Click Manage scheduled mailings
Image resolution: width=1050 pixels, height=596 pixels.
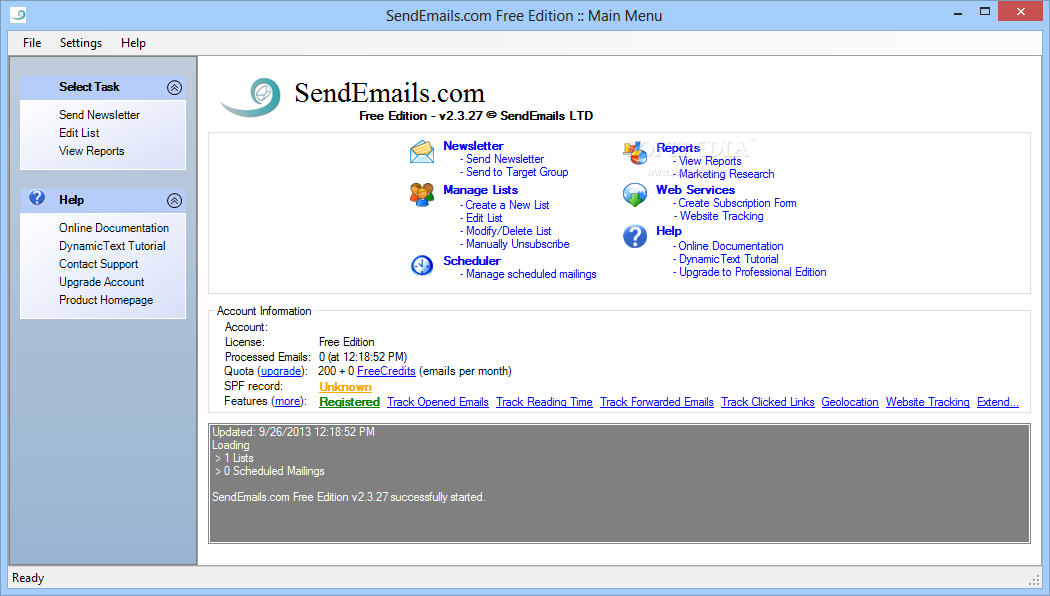click(531, 274)
